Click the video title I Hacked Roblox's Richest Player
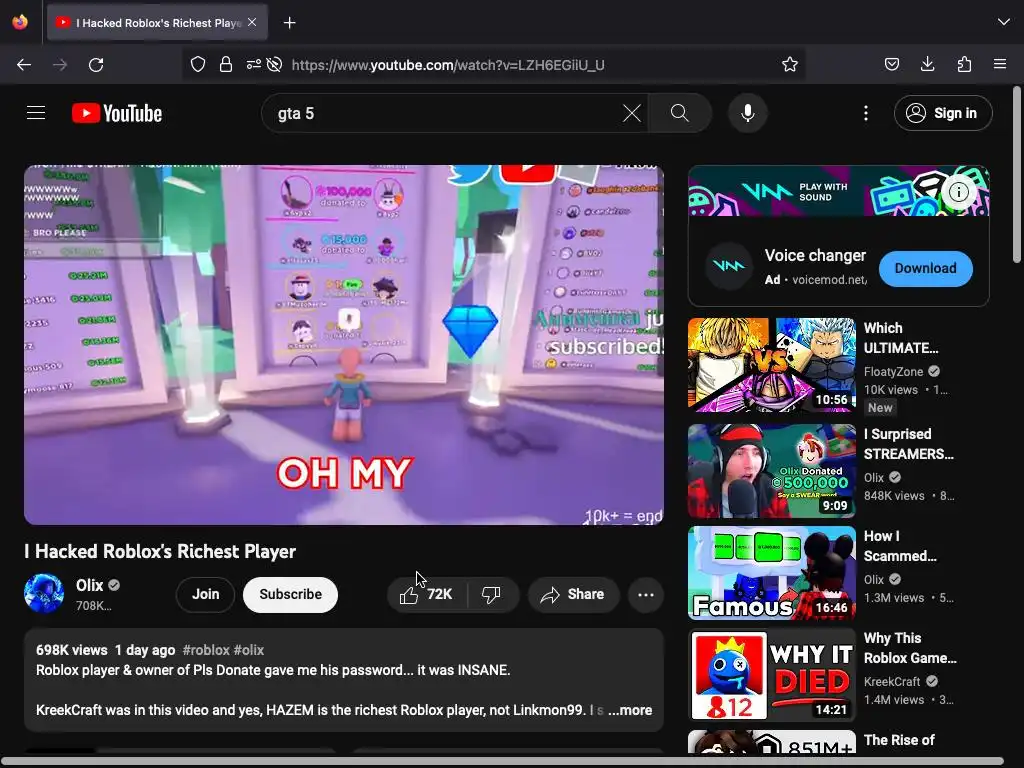Viewport: 1024px width, 768px height. coord(160,551)
